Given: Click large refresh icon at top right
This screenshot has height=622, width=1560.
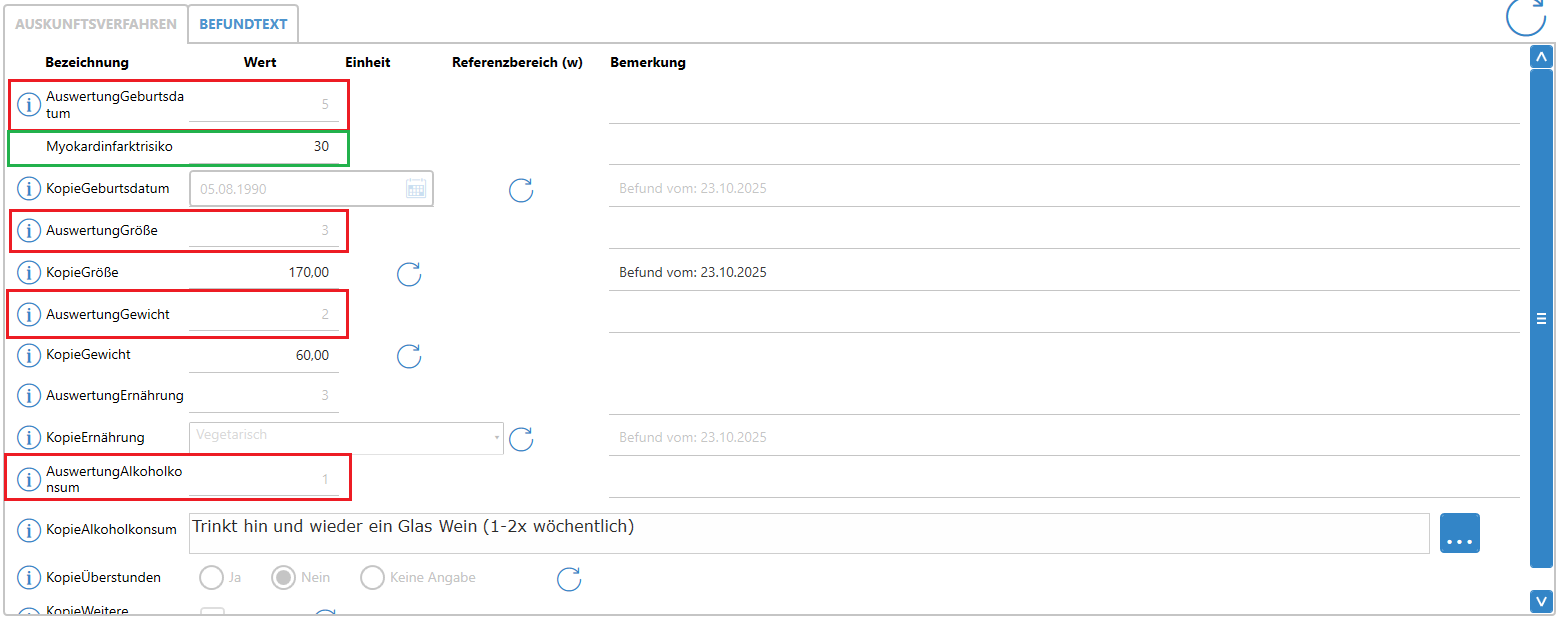Looking at the screenshot, I should [1526, 17].
